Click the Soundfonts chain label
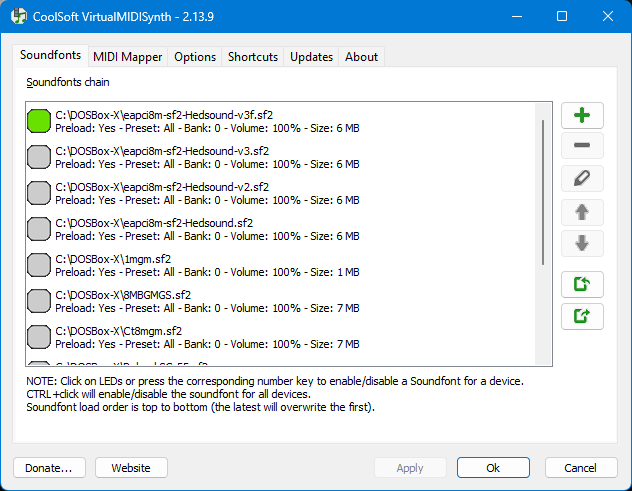 tap(68, 82)
